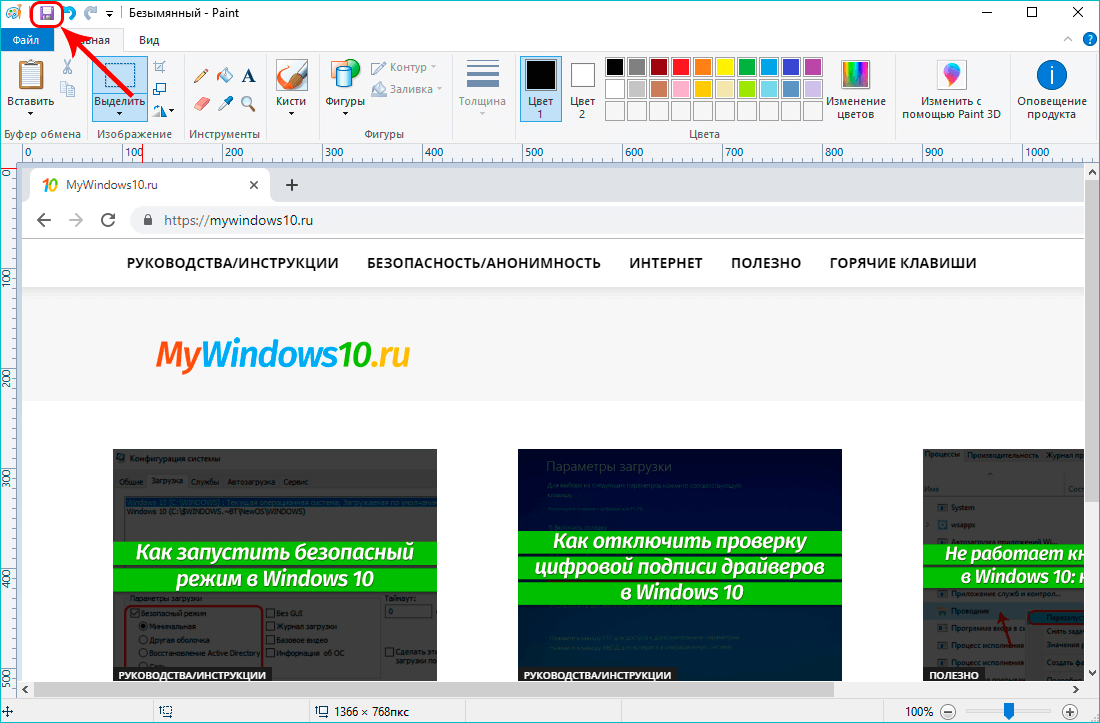Select the Pencil tool
1100x723 pixels.
tap(201, 75)
